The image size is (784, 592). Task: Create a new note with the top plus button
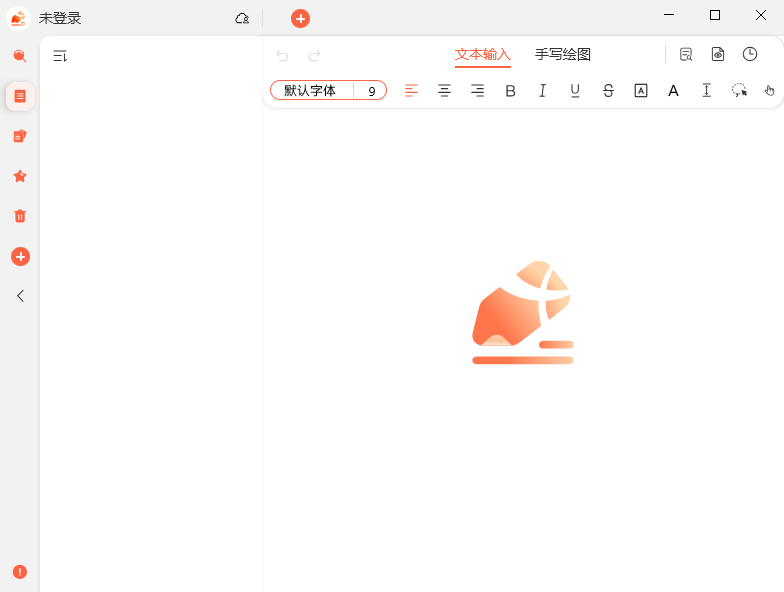click(300, 18)
